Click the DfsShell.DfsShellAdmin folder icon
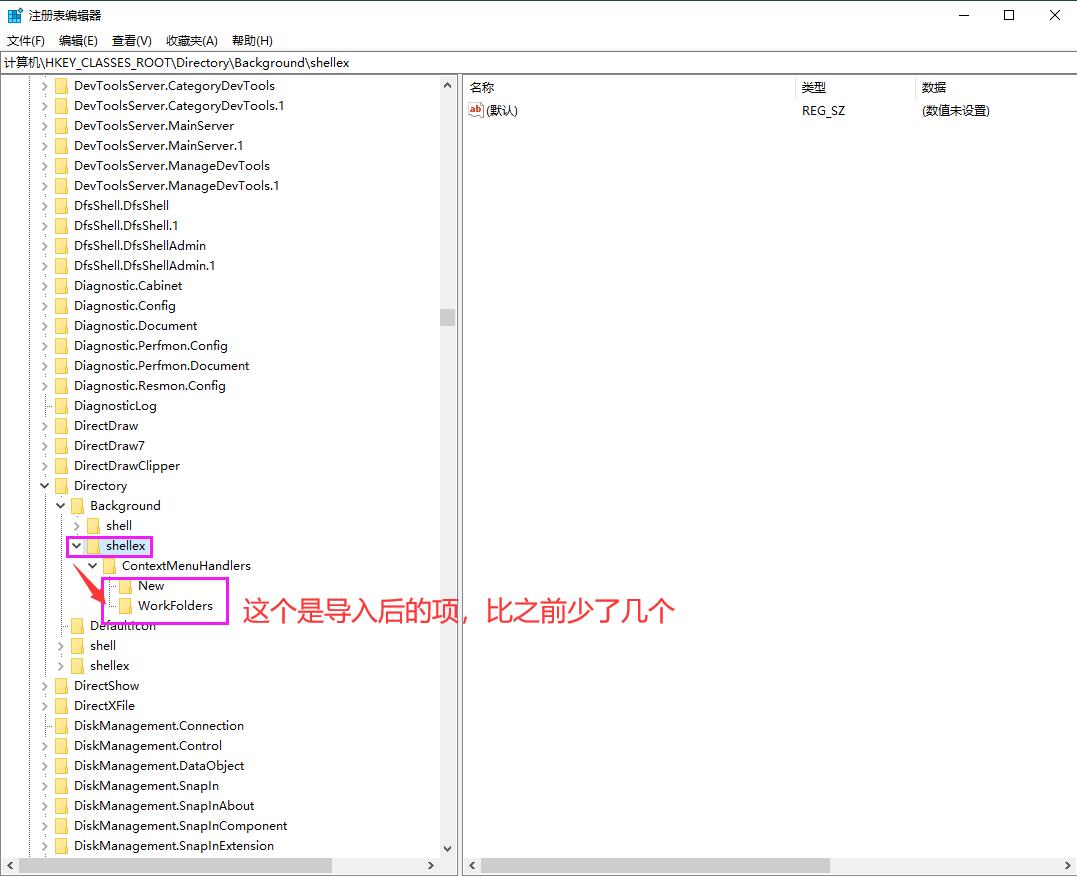This screenshot has height=876, width=1077. [x=61, y=246]
